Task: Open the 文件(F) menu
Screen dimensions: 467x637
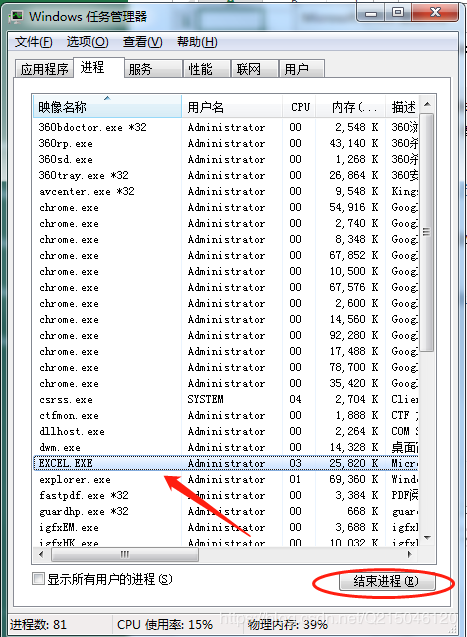Action: click(x=33, y=42)
